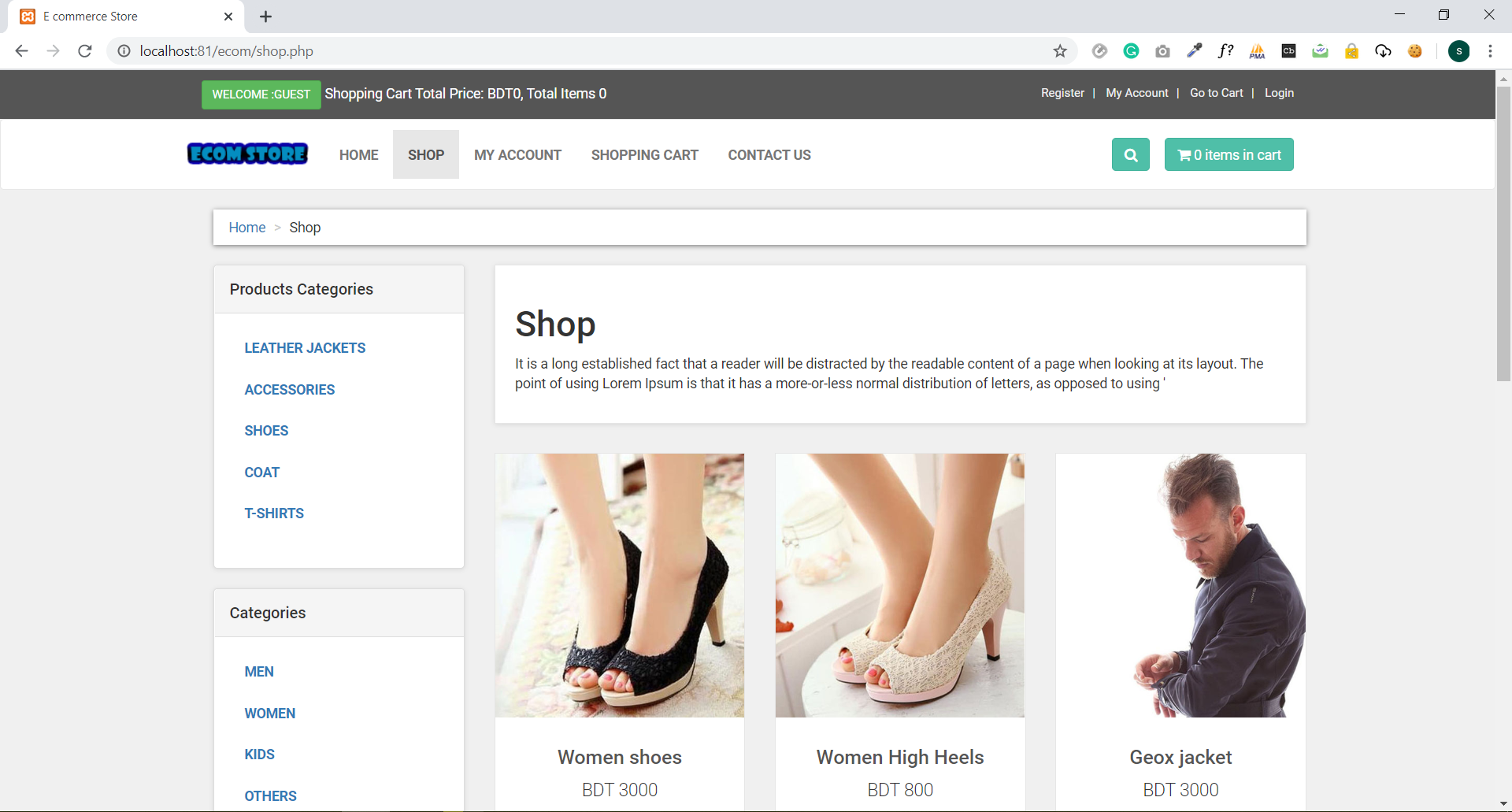
Task: Click the black Cb extension icon
Action: point(1288,51)
